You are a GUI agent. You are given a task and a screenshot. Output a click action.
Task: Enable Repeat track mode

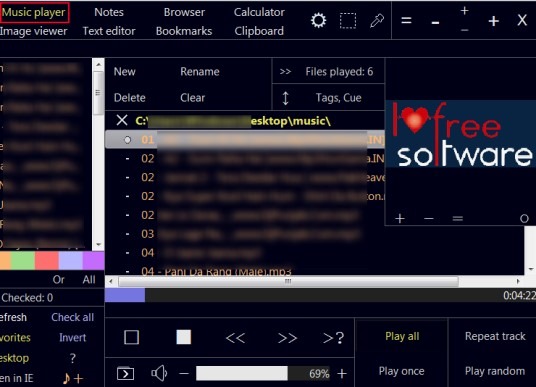(x=495, y=336)
